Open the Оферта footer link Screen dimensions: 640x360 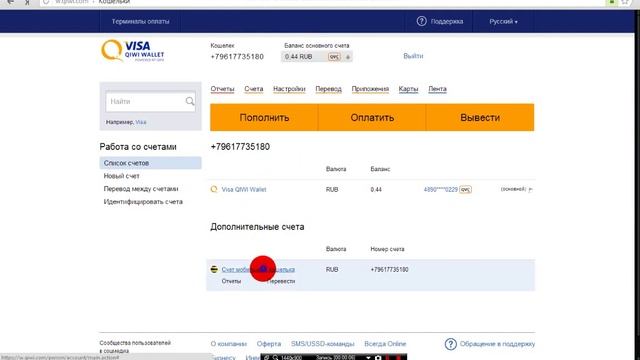click(x=269, y=344)
